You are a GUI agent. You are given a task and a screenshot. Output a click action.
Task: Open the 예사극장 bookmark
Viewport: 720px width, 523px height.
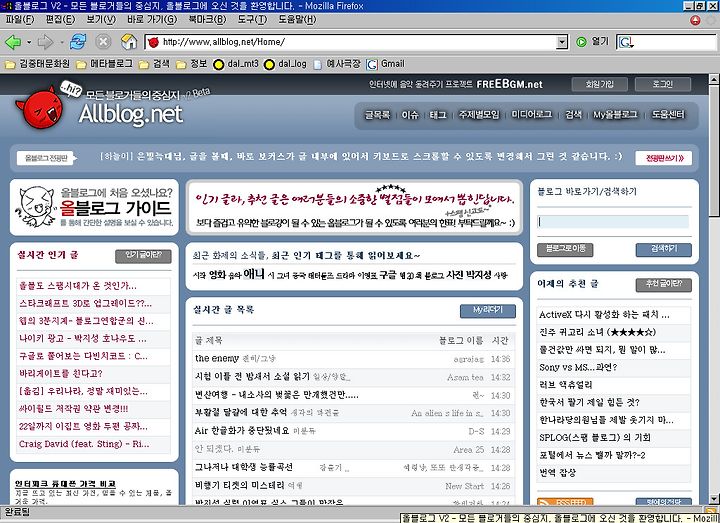pos(337,64)
